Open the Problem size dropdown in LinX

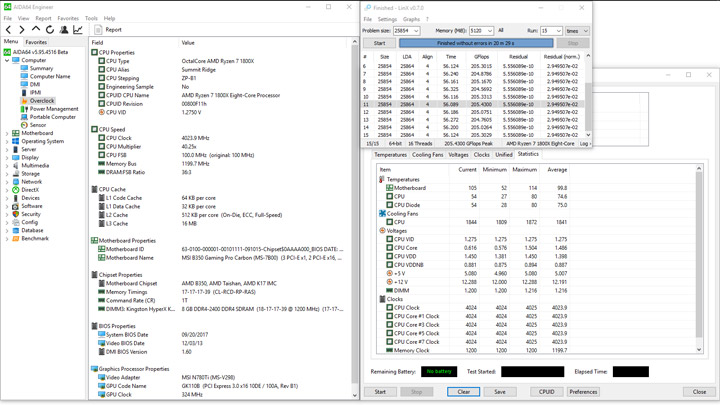click(x=416, y=31)
